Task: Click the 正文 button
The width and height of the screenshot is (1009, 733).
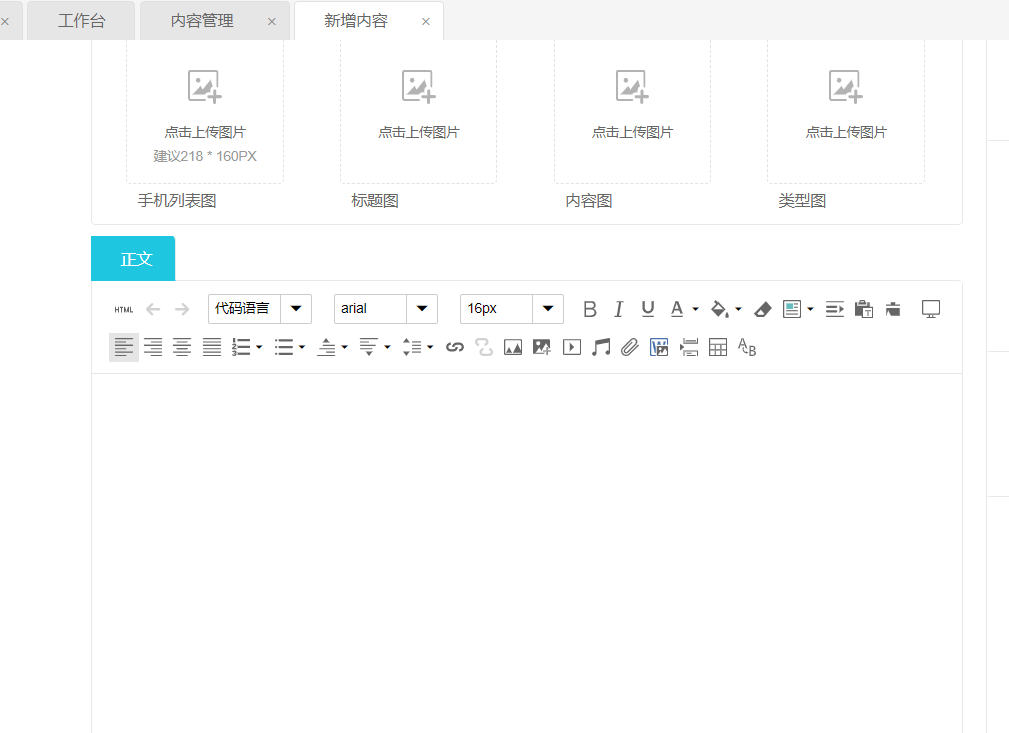Action: 133,259
